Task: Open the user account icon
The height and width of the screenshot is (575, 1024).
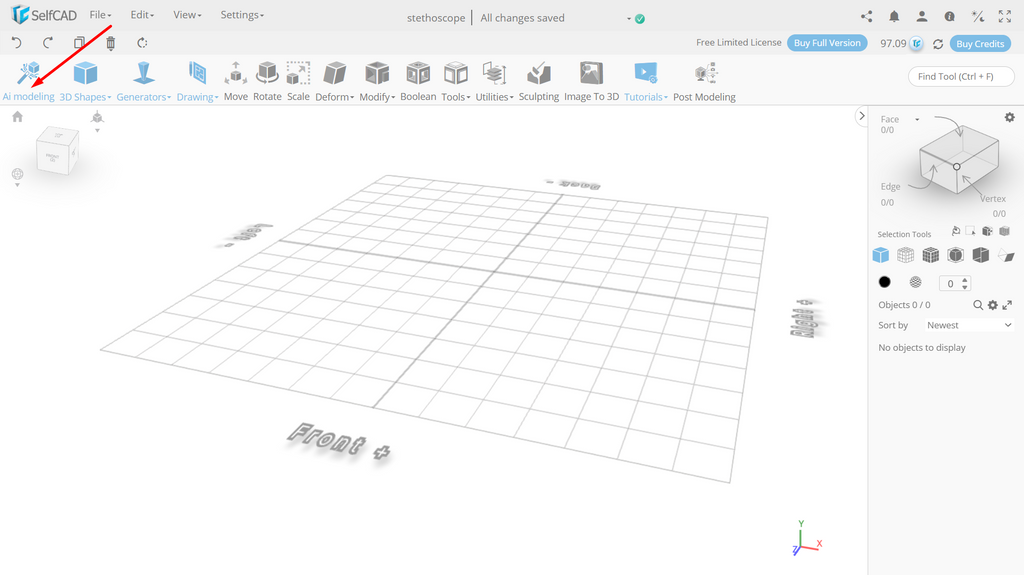Action: (921, 17)
